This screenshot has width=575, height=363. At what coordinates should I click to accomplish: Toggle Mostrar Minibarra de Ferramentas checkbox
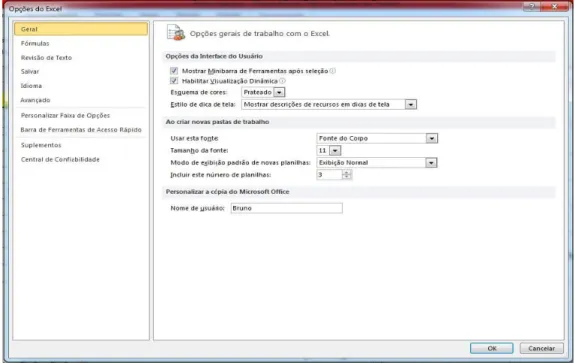[x=174, y=70]
